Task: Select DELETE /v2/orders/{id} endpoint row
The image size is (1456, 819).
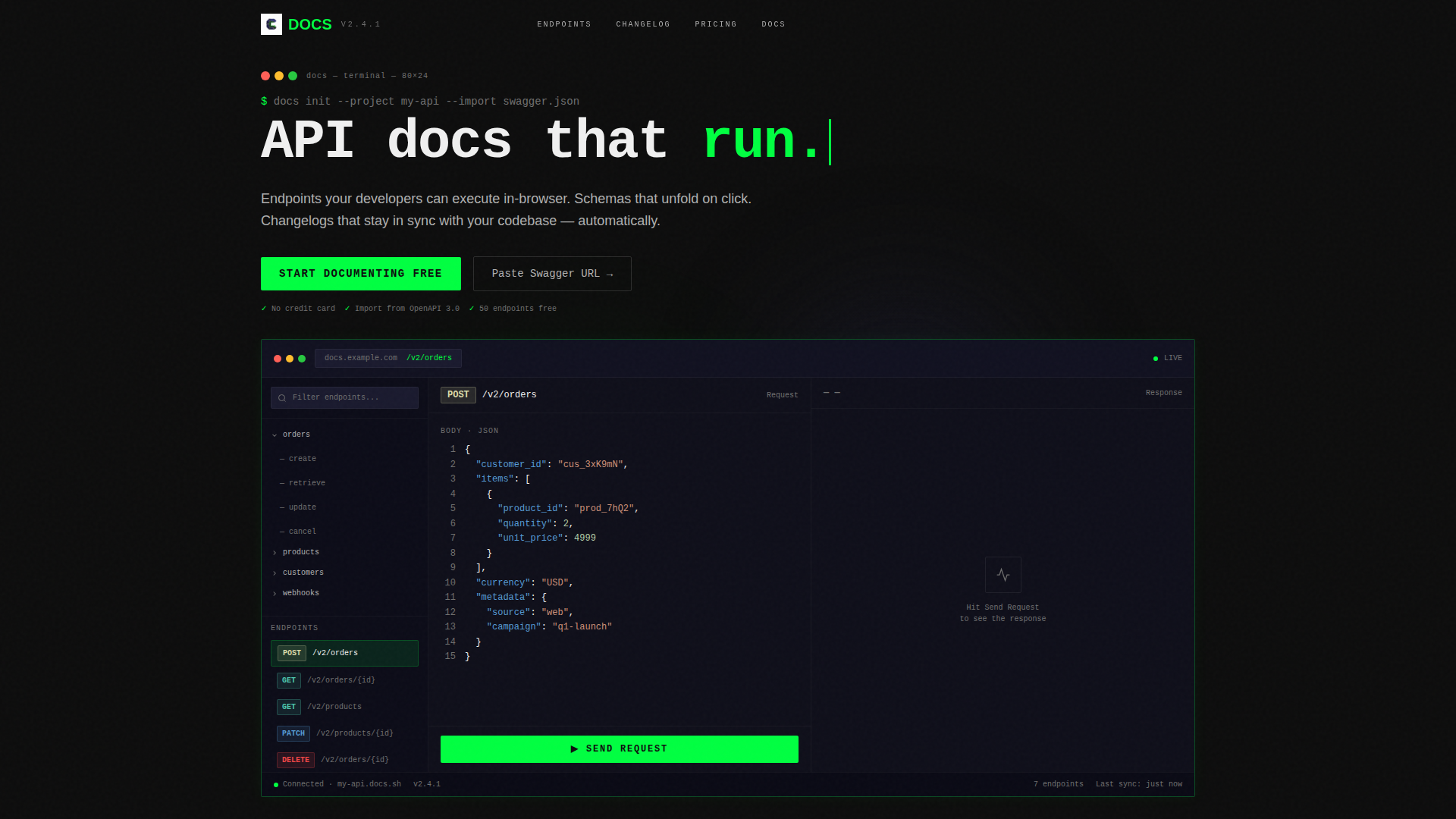Action: click(x=344, y=760)
